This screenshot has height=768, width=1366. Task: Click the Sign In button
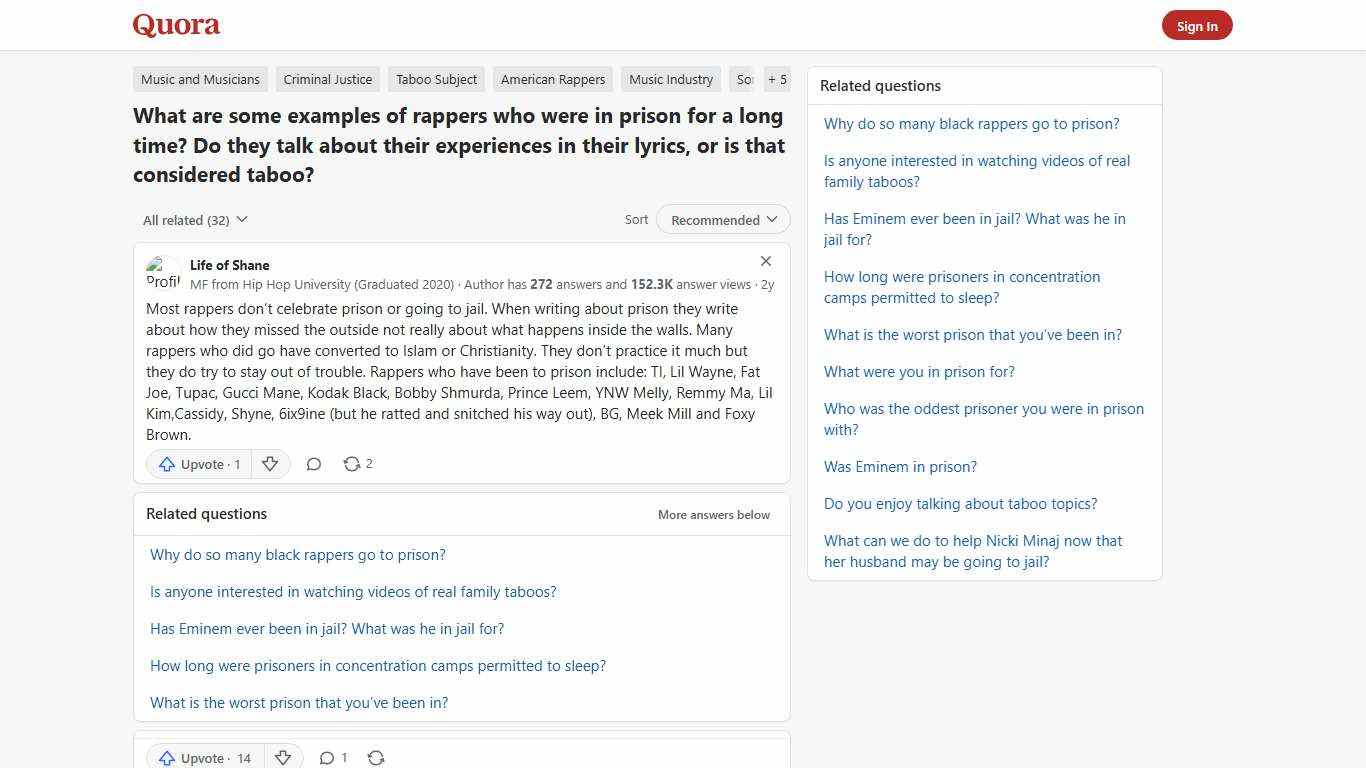(1197, 26)
